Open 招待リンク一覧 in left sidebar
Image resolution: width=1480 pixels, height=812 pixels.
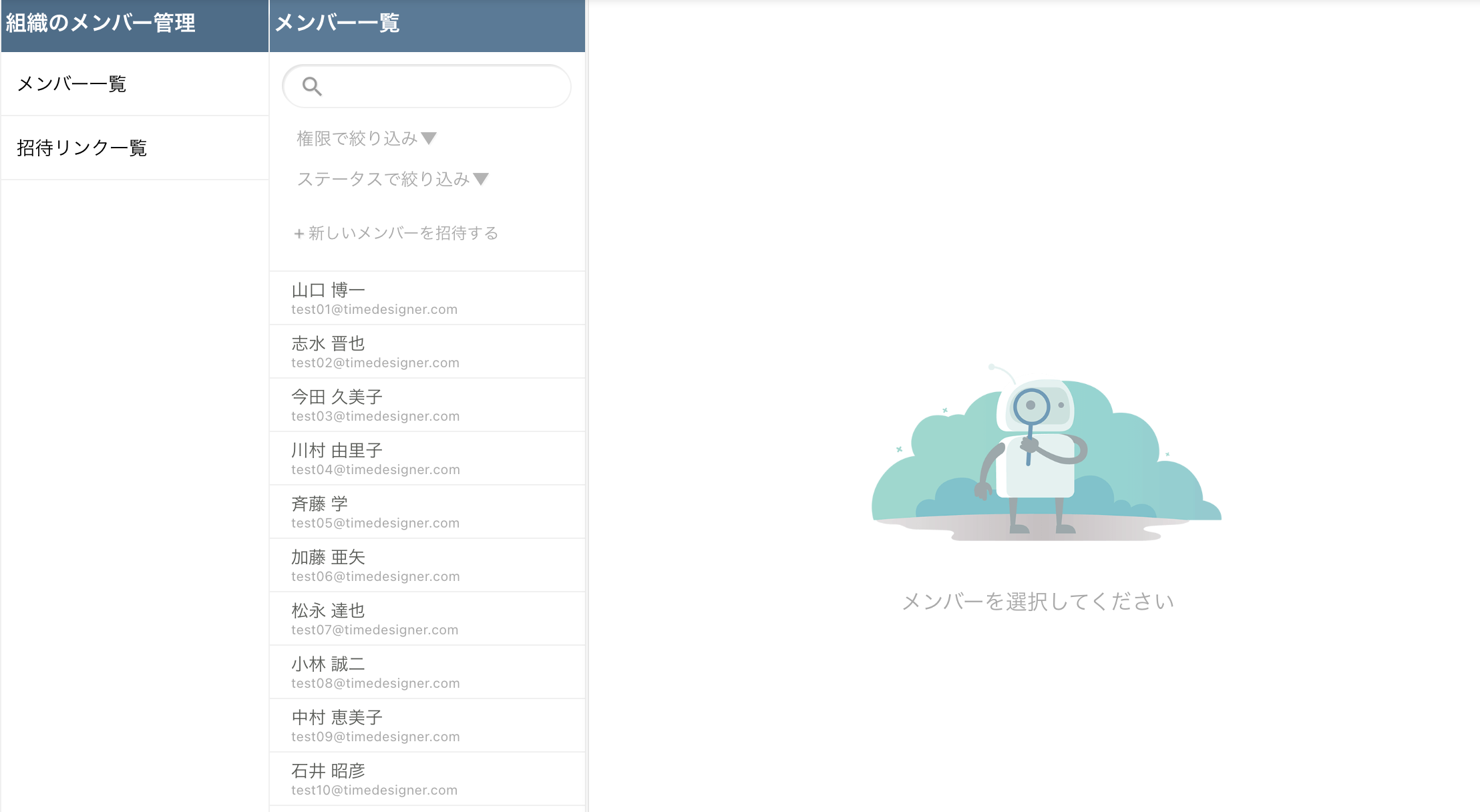(x=81, y=148)
